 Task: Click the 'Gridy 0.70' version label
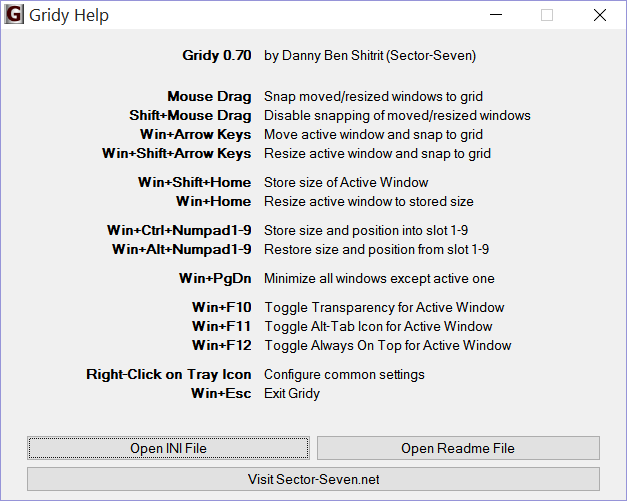click(x=217, y=55)
